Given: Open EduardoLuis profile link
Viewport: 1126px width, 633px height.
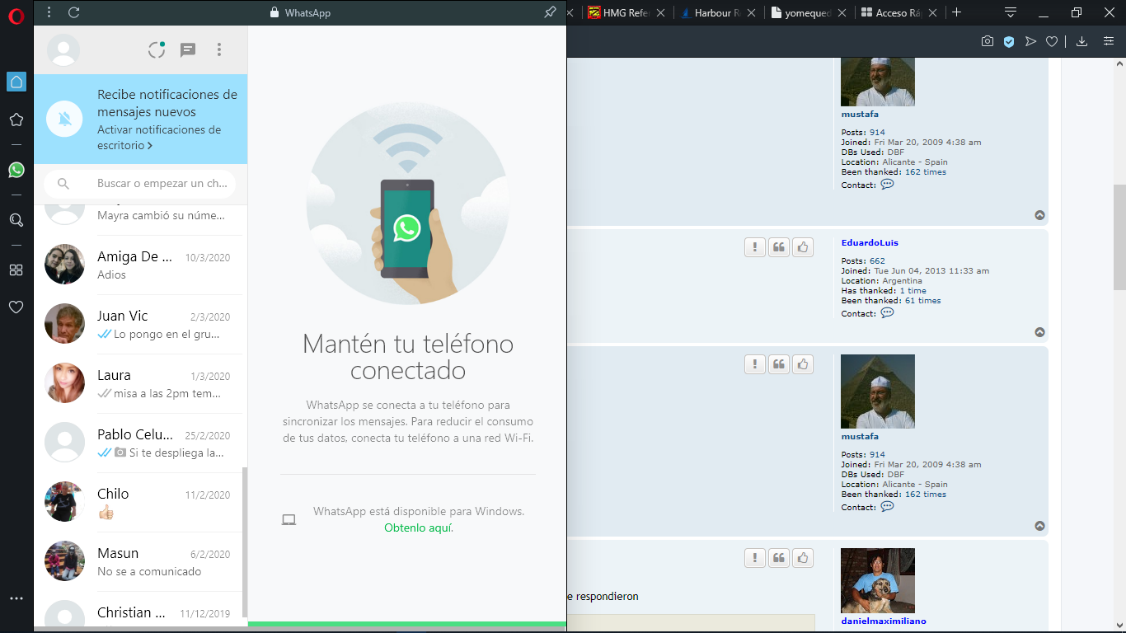Looking at the screenshot, I should tap(870, 243).
